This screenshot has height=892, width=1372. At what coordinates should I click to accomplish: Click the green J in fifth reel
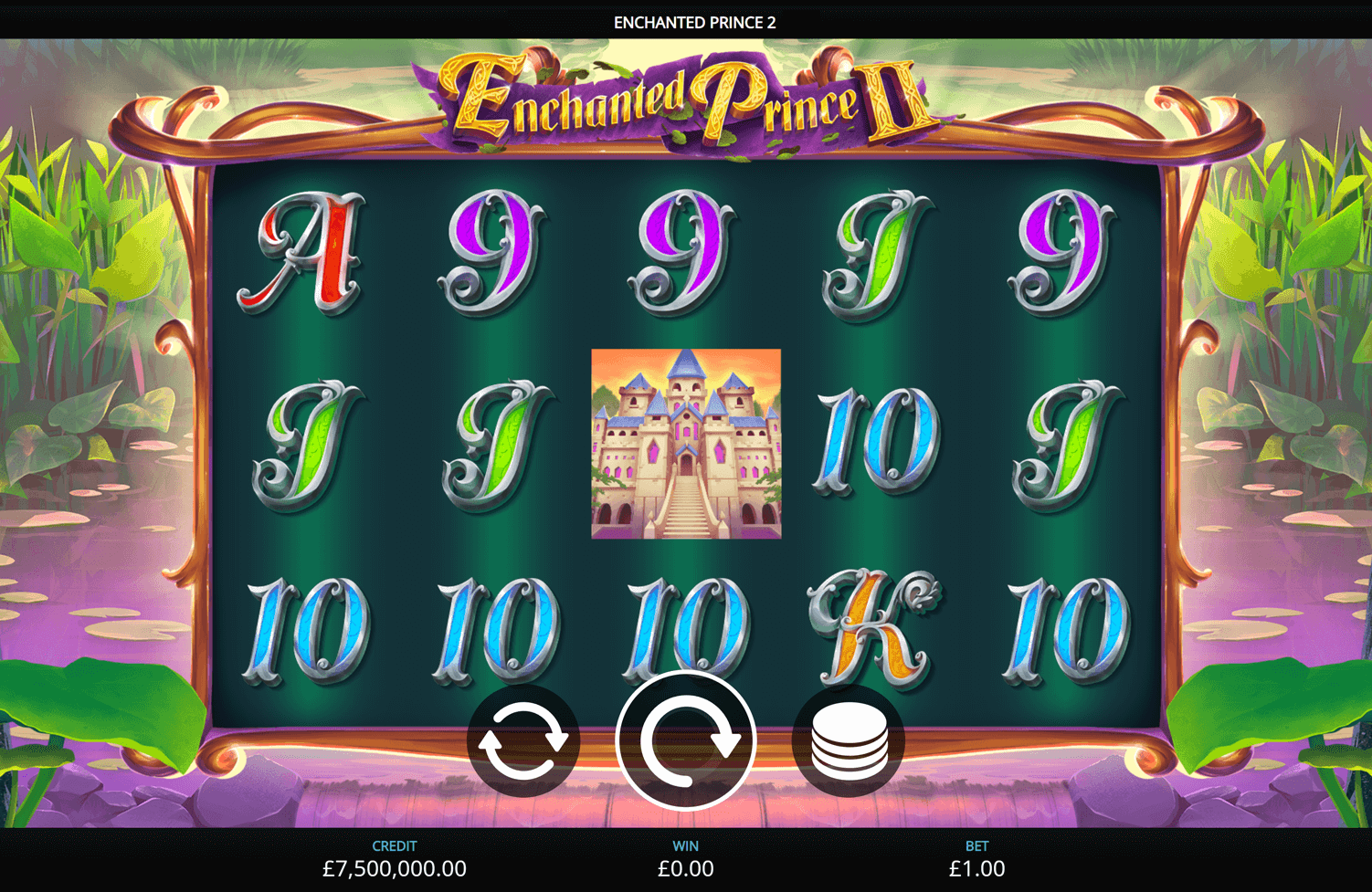(x=1067, y=446)
